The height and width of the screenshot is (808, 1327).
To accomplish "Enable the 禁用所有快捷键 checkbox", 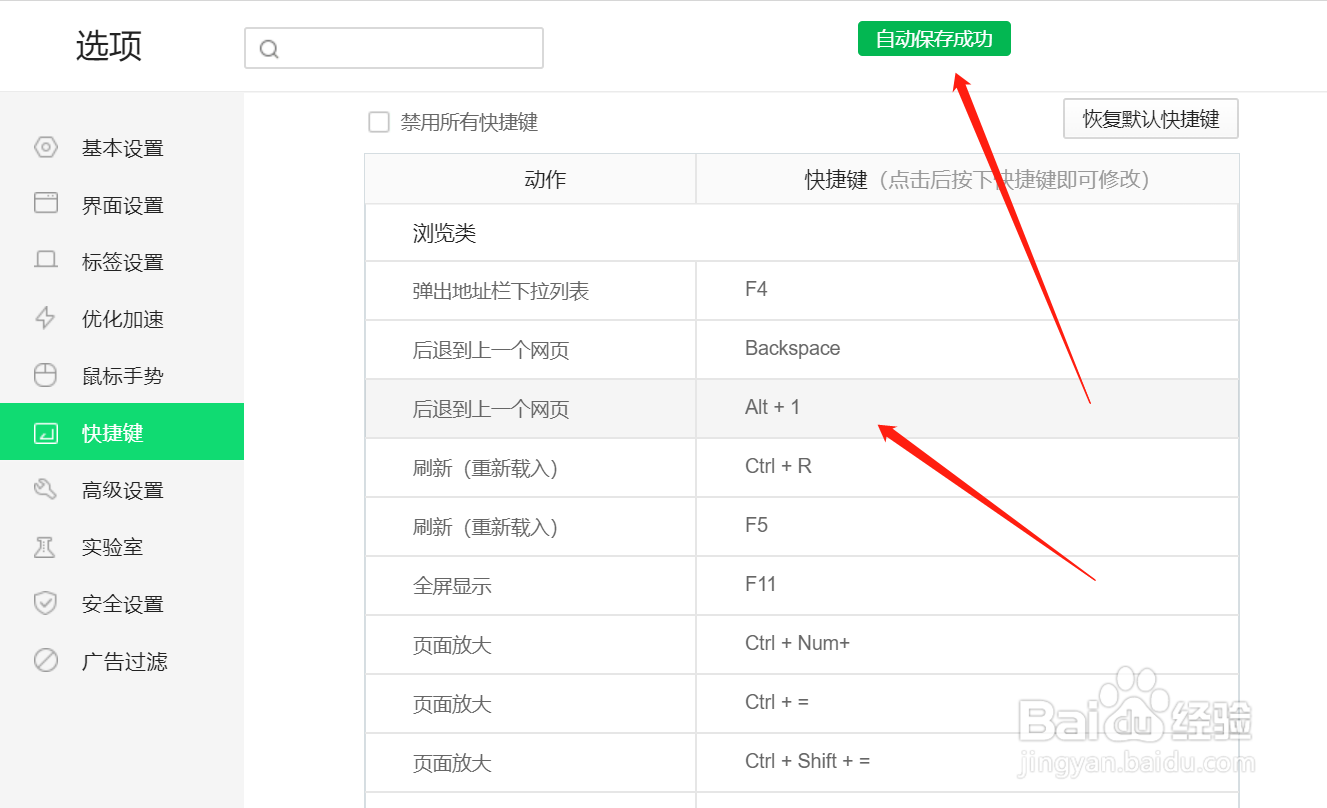I will [379, 122].
